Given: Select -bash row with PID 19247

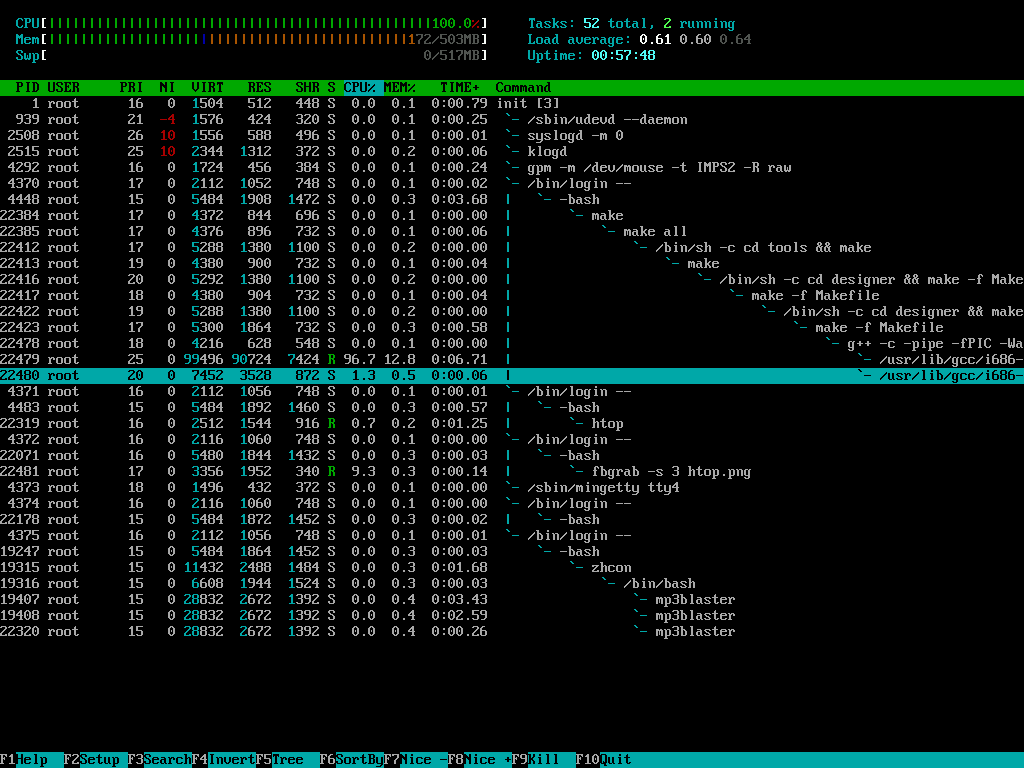Looking at the screenshot, I should pyautogui.click(x=512, y=551).
